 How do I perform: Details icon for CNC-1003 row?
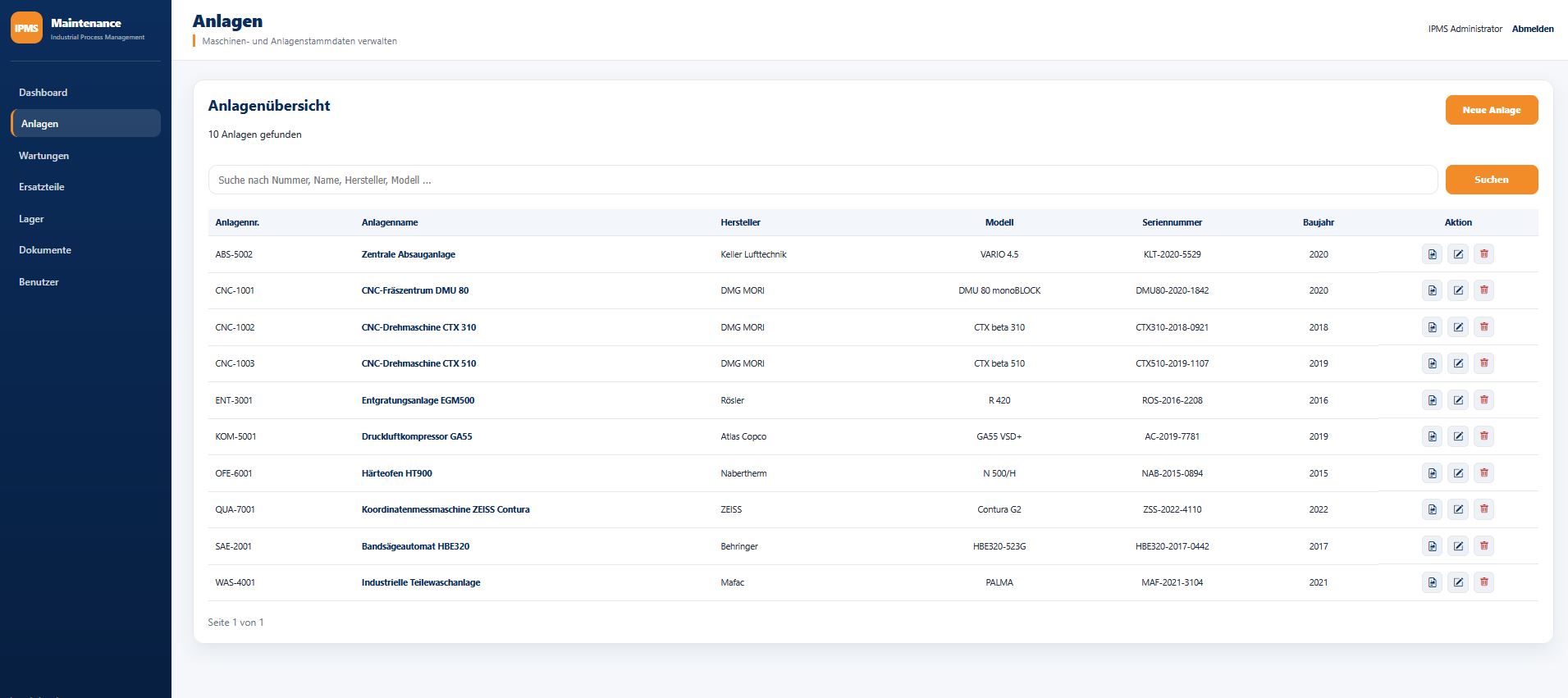pyautogui.click(x=1432, y=363)
